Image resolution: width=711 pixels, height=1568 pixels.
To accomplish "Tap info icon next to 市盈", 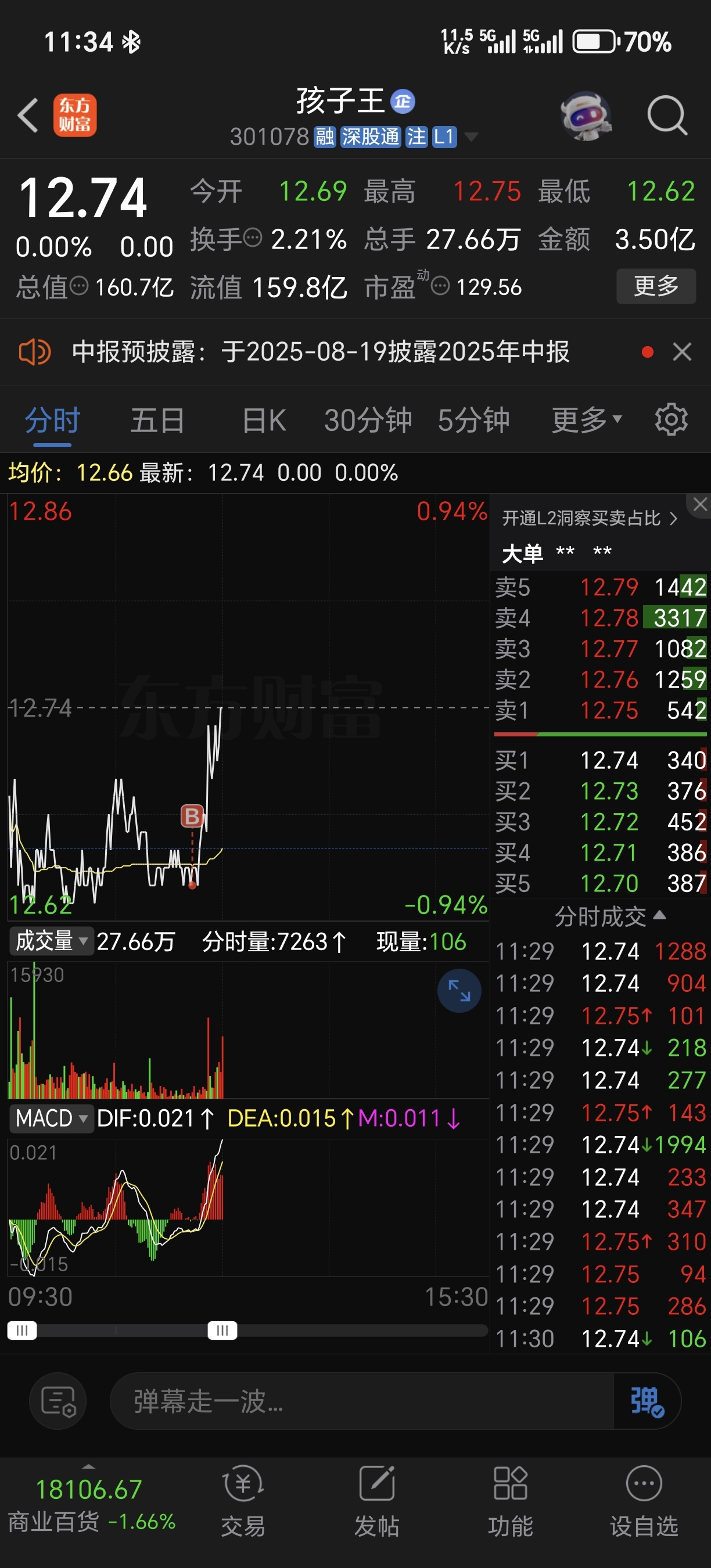I will 440,285.
